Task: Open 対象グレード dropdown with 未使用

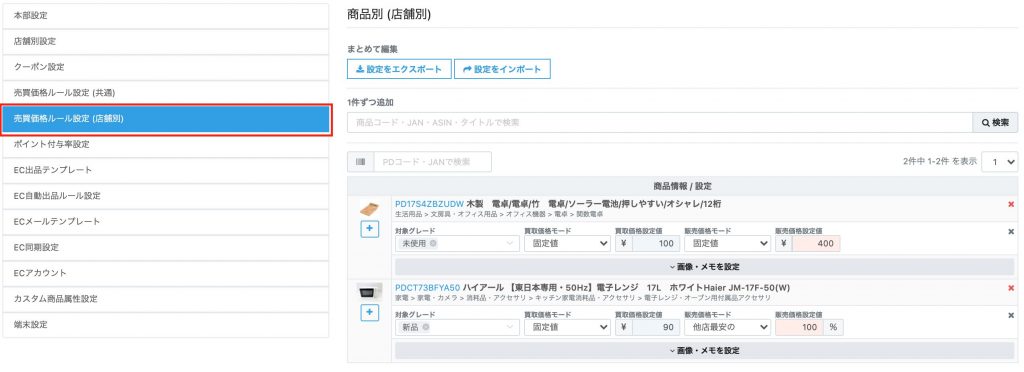Action: [x=457, y=243]
